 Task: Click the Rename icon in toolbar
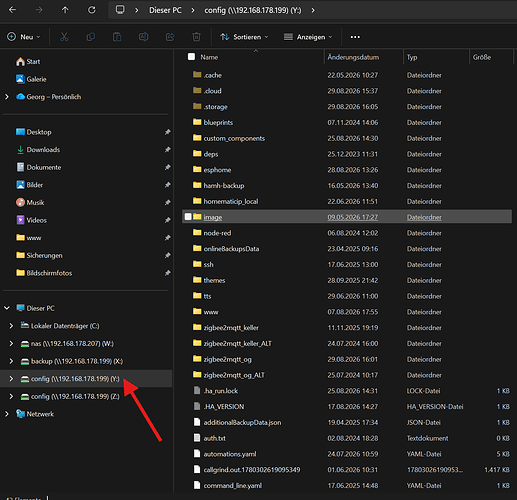[144, 37]
